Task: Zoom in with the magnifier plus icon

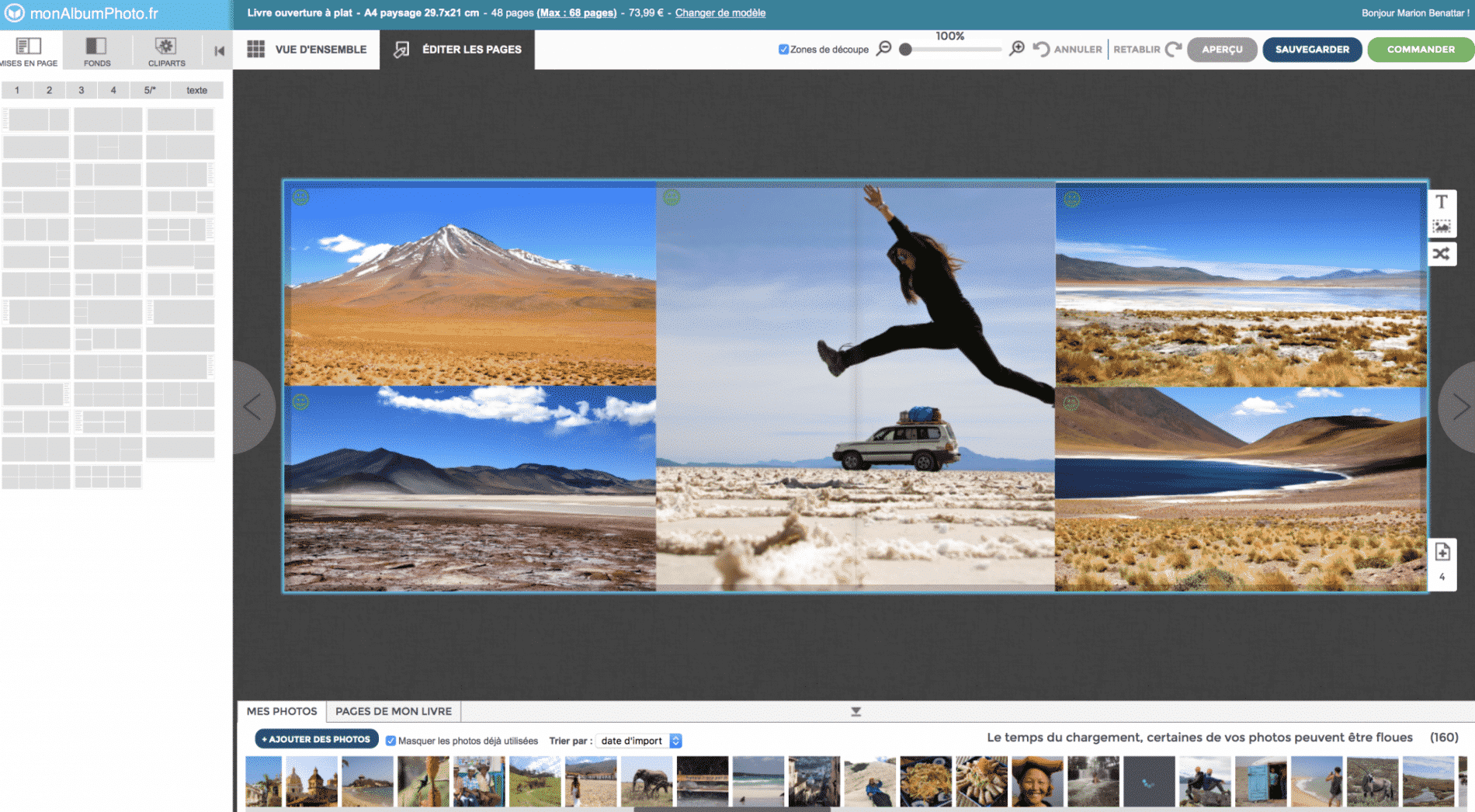Action: pyautogui.click(x=1017, y=49)
